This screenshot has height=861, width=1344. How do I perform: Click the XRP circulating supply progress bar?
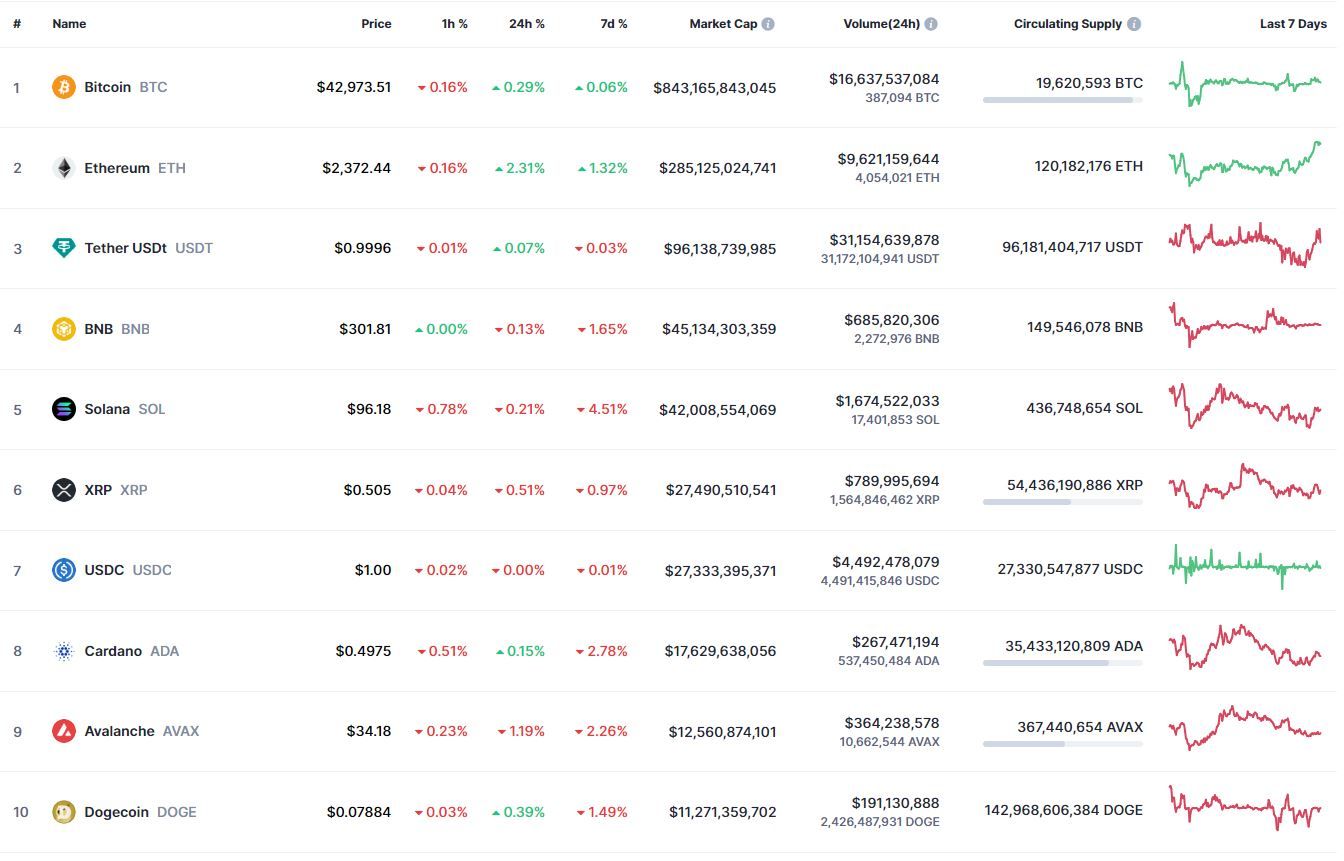pyautogui.click(x=1063, y=502)
